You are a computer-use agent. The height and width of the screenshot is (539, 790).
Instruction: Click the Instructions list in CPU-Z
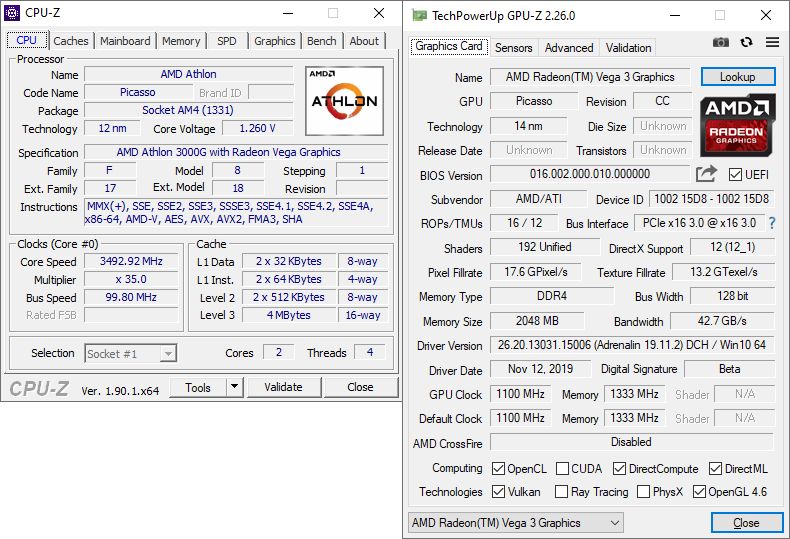(x=236, y=213)
